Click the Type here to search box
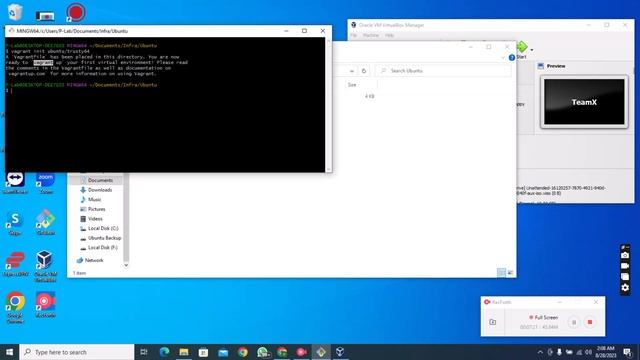The height and width of the screenshot is (360, 640). point(77,352)
